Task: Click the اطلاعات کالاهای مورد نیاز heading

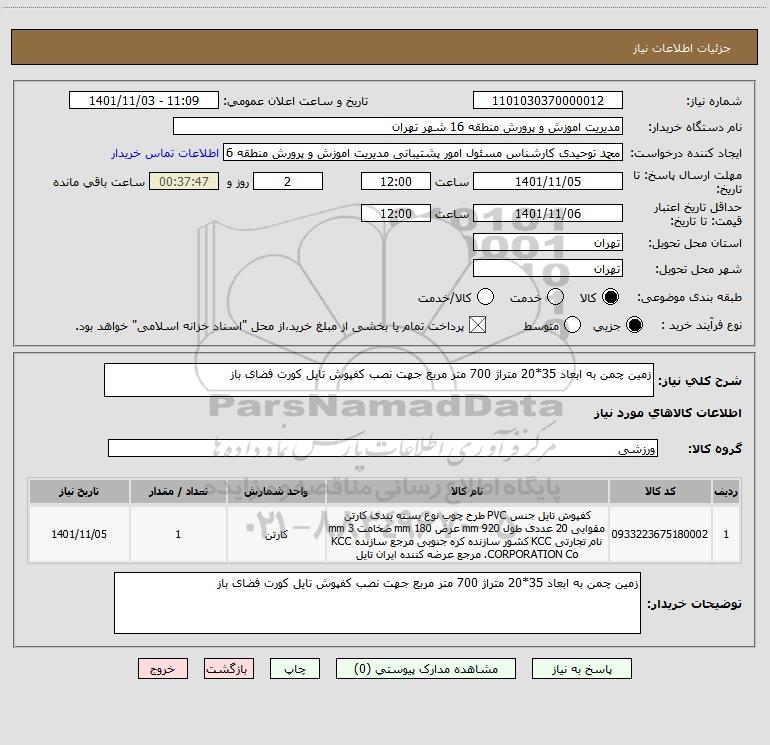Action: tap(667, 413)
